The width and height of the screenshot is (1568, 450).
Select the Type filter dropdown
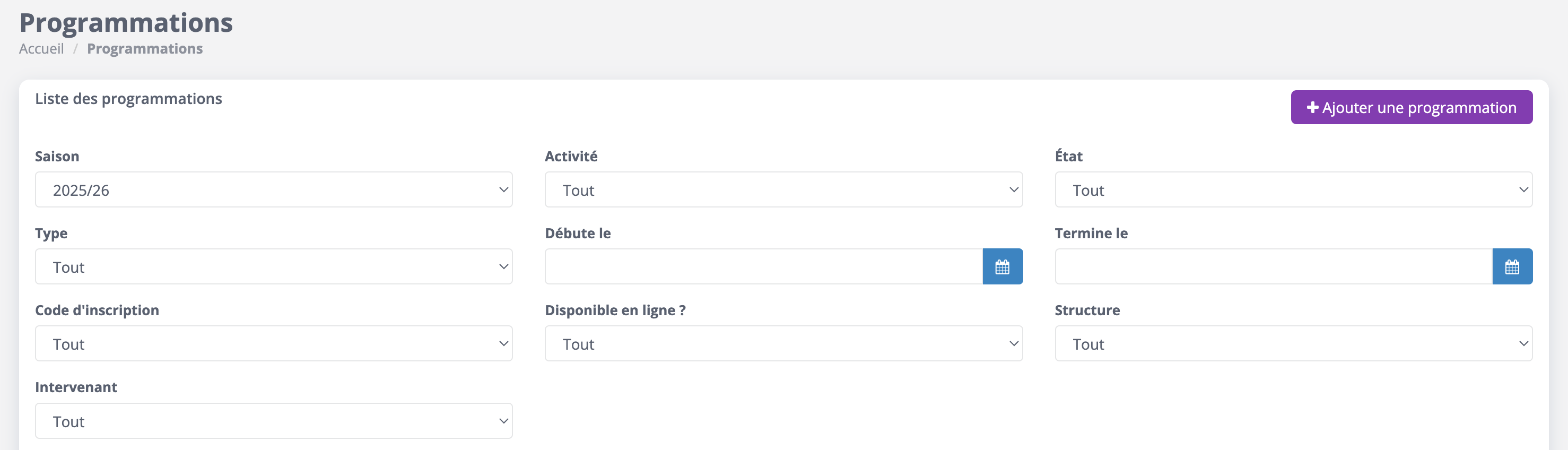point(273,267)
